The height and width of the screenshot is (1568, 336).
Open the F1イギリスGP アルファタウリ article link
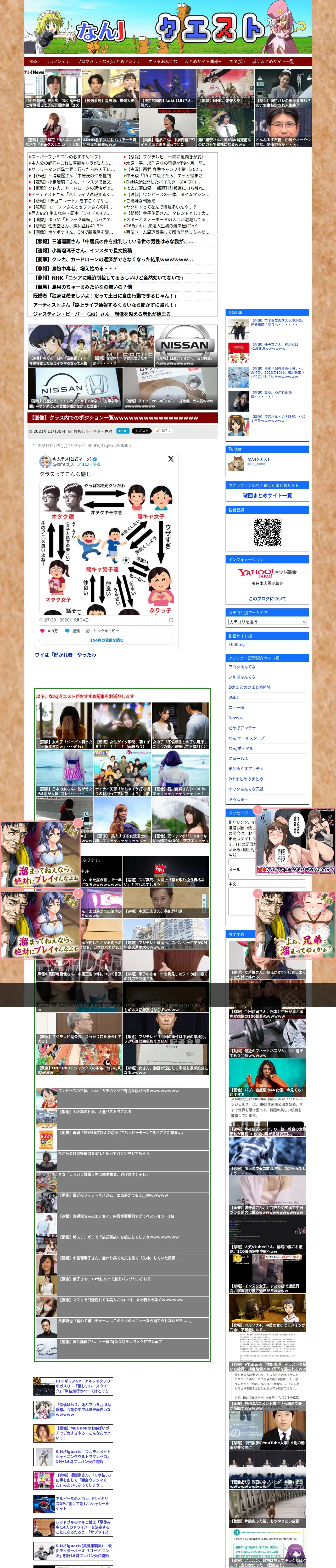83,1386
